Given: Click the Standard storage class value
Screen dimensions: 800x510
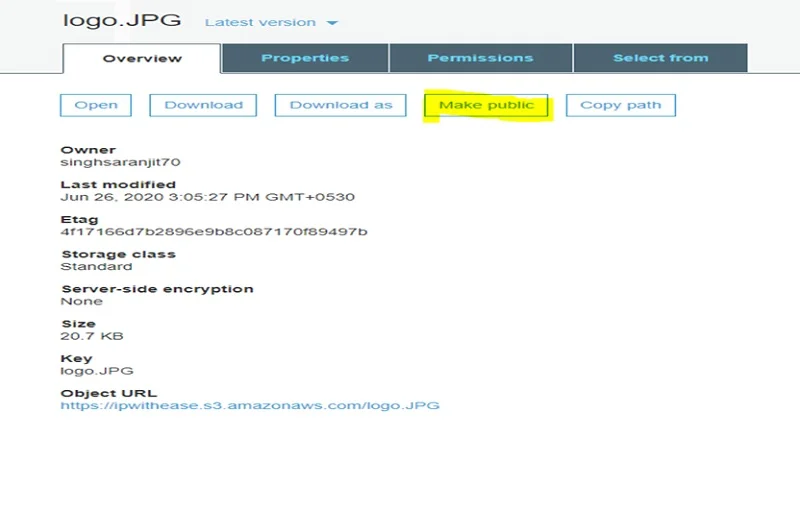Looking at the screenshot, I should tap(96, 267).
